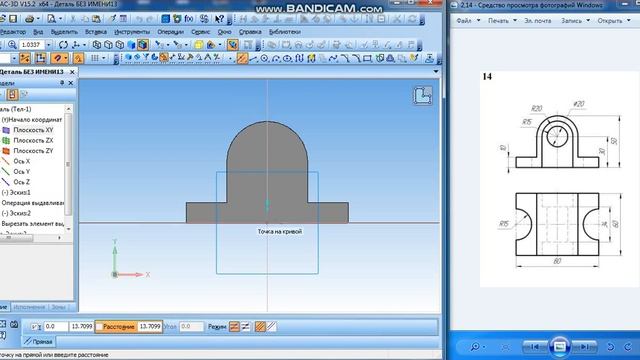This screenshot has width=640, height=360.
Task: Open the Print icon dropdown arrow
Action: 38,19
